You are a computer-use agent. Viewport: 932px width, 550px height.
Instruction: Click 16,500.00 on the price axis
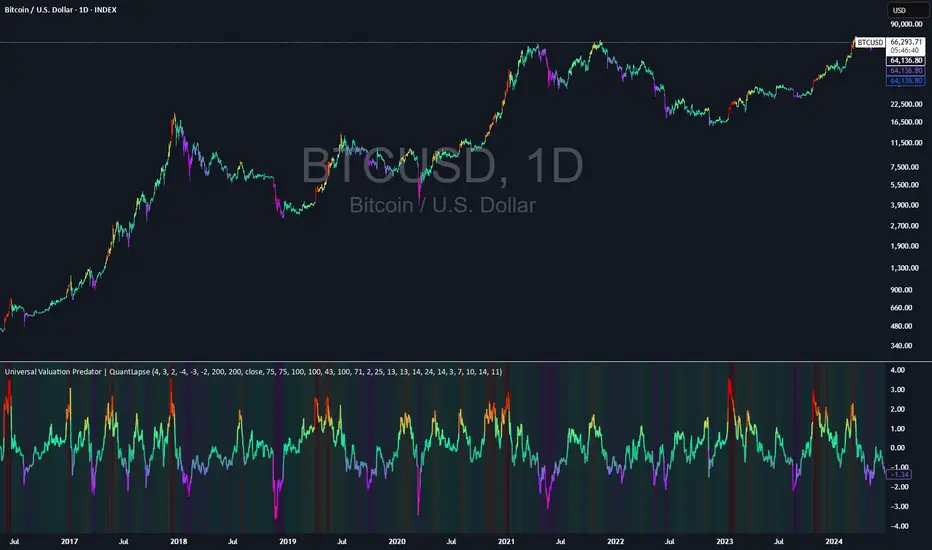(906, 122)
